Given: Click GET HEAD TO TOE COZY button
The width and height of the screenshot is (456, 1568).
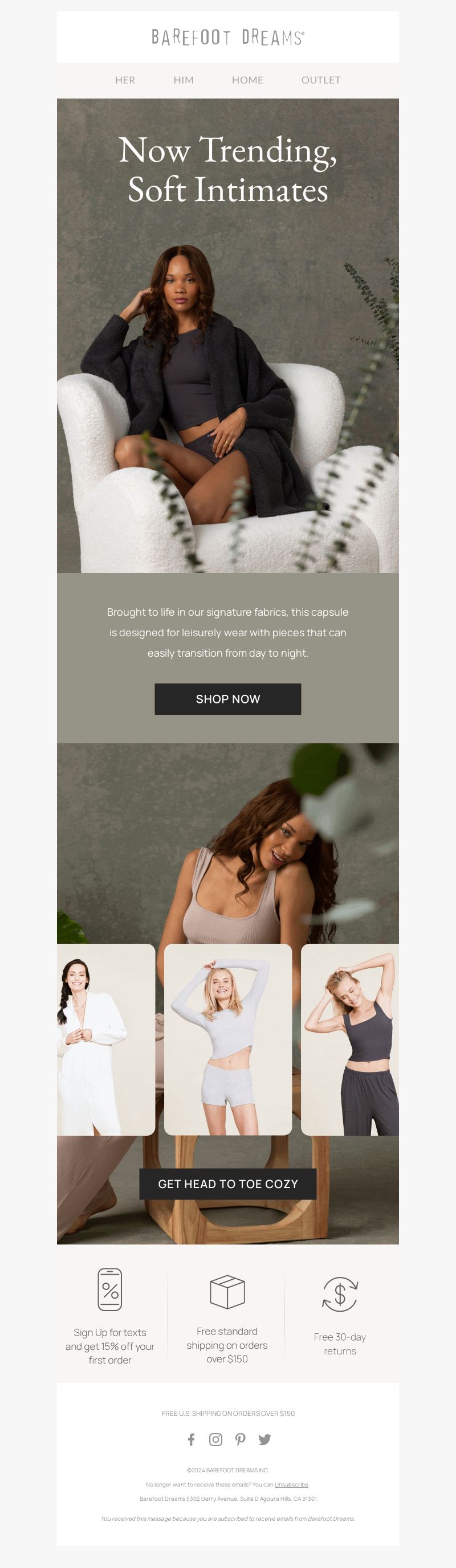Looking at the screenshot, I should coord(227,1184).
